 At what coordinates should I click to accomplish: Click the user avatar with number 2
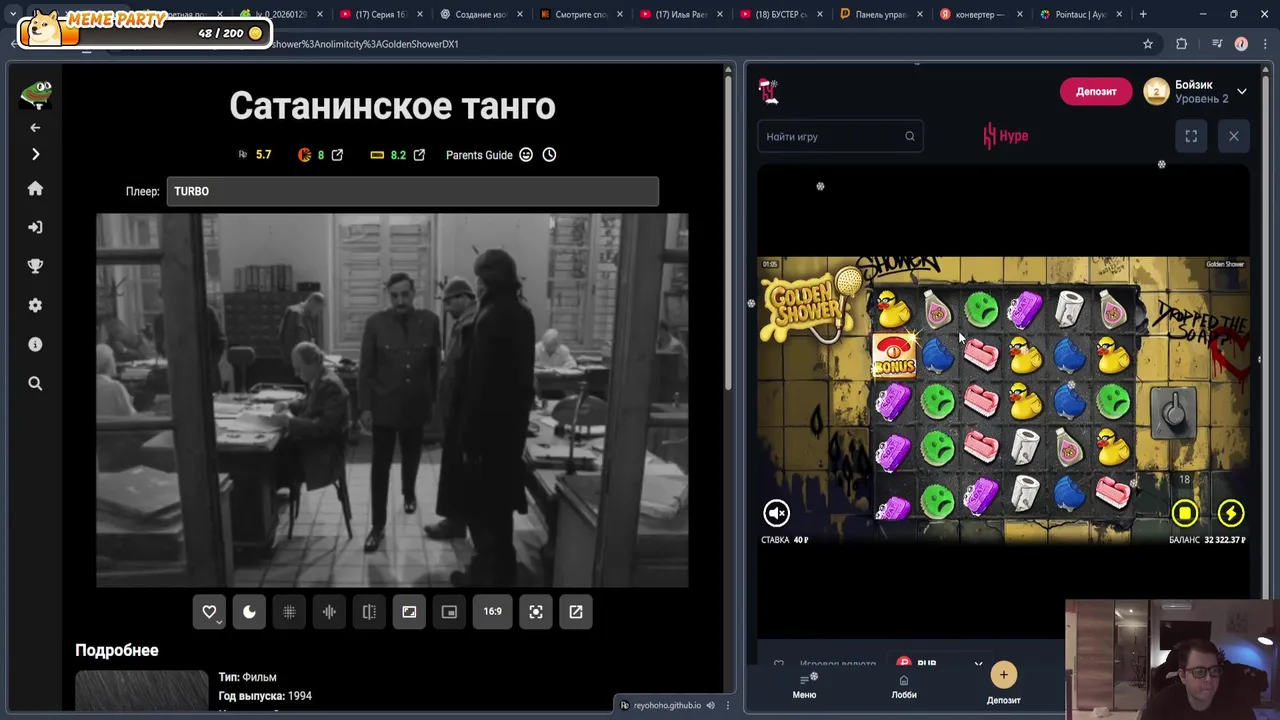(x=1156, y=91)
